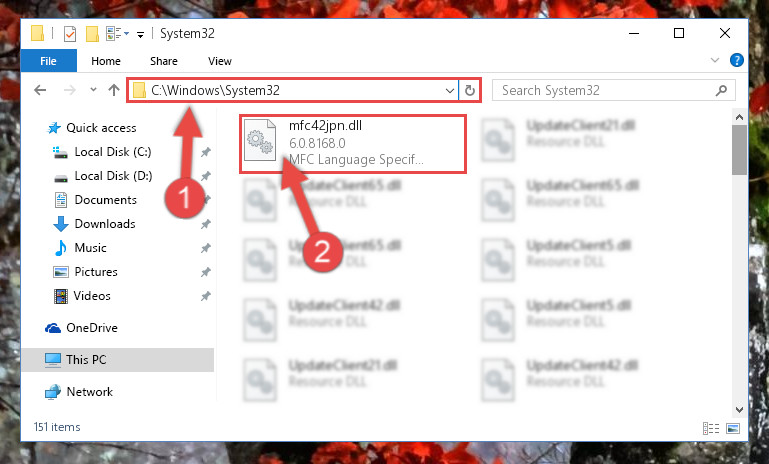This screenshot has width=769, height=464.
Task: Select the mfc42jpn.dll file
Action: pyautogui.click(x=353, y=143)
